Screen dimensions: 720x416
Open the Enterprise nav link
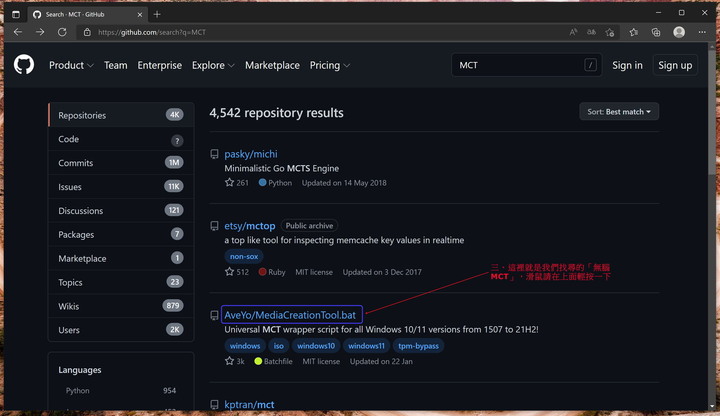click(x=159, y=65)
